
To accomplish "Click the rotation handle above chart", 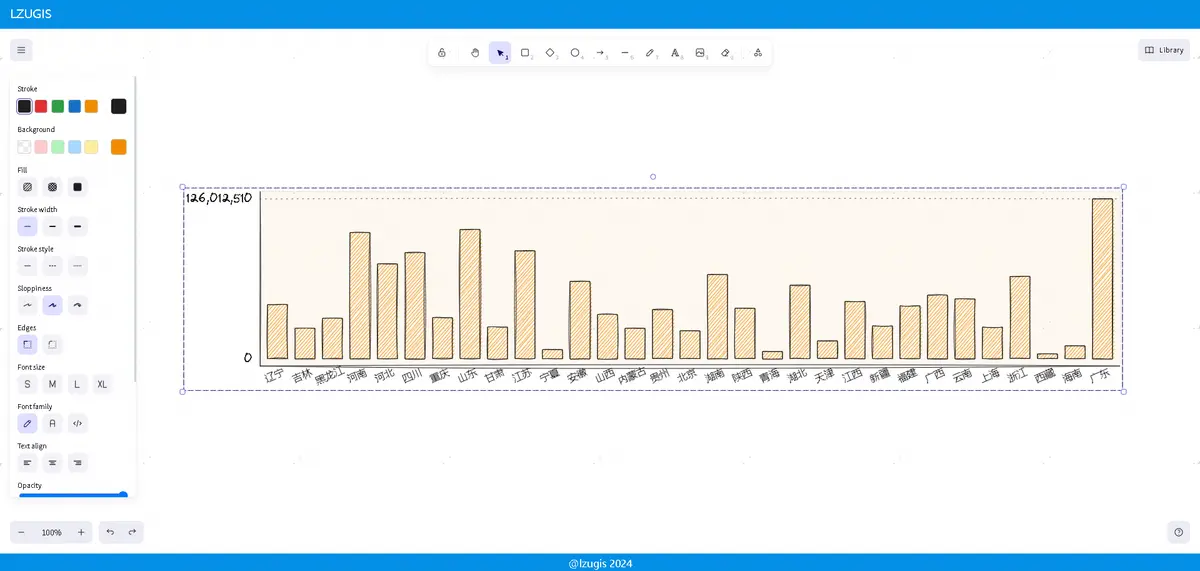I will coord(653,177).
